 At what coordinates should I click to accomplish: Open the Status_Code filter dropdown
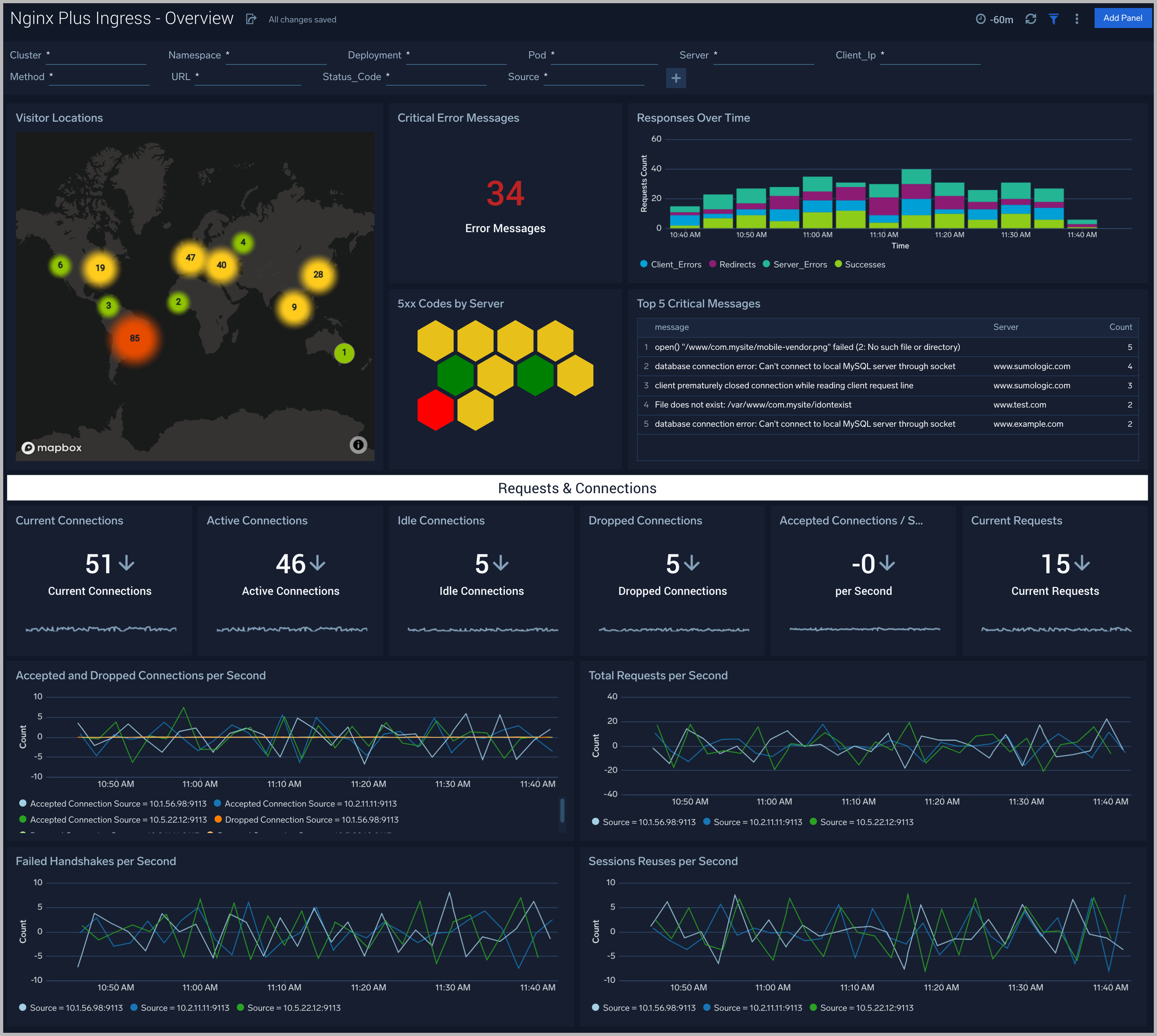click(436, 76)
